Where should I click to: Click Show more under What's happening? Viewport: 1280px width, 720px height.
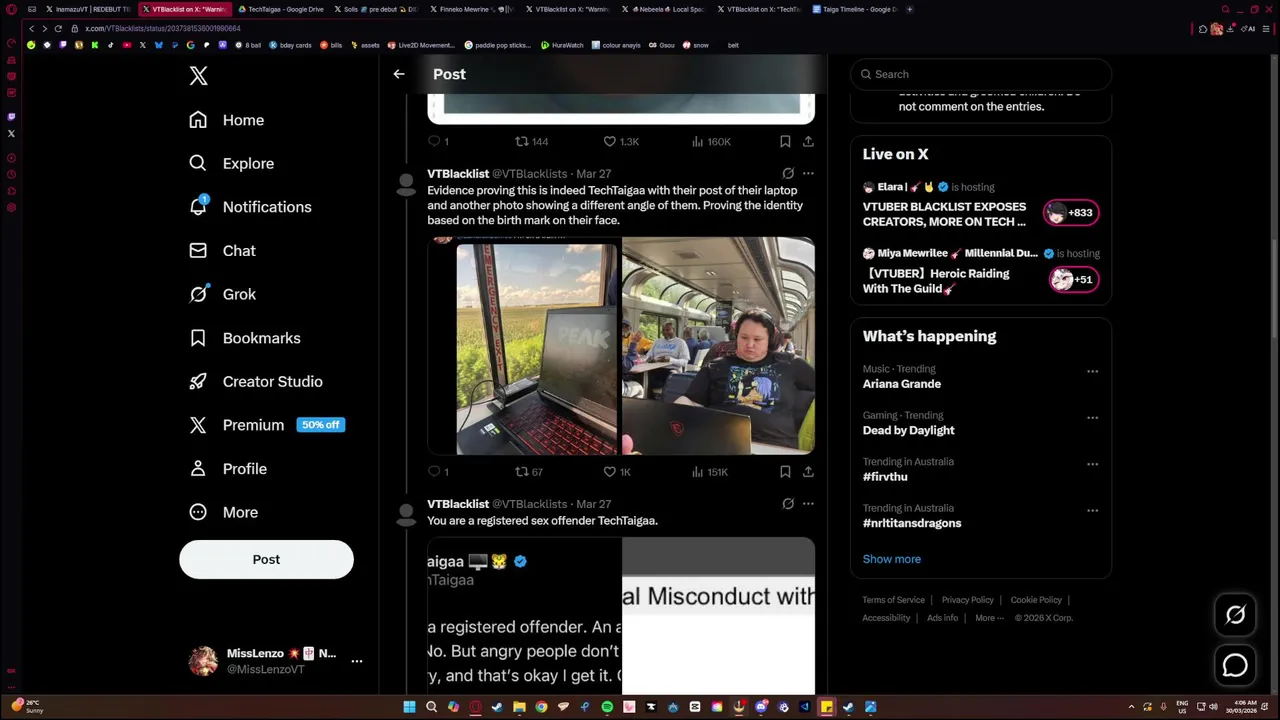[x=892, y=559]
